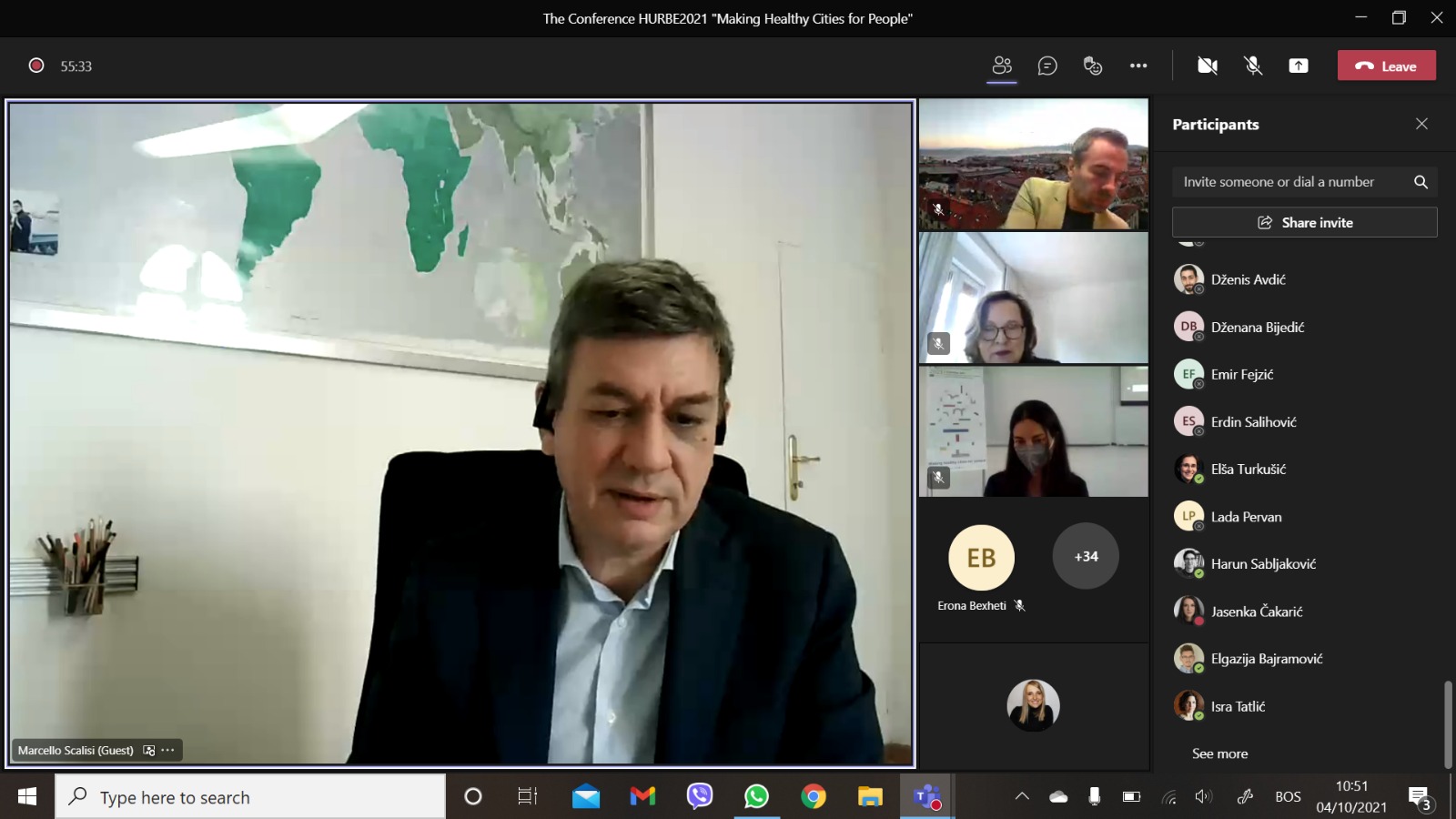Screen dimensions: 1456x819
Task: Open WhatsApp from the taskbar
Action: pyautogui.click(x=756, y=797)
